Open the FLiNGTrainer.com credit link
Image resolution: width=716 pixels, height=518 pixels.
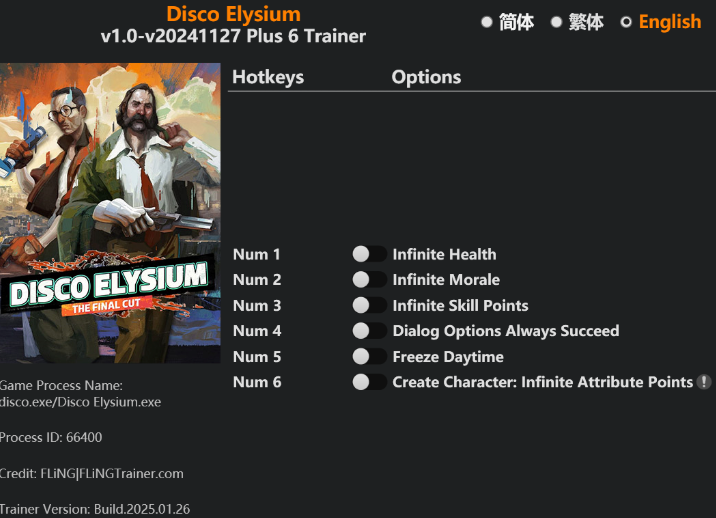coord(132,474)
